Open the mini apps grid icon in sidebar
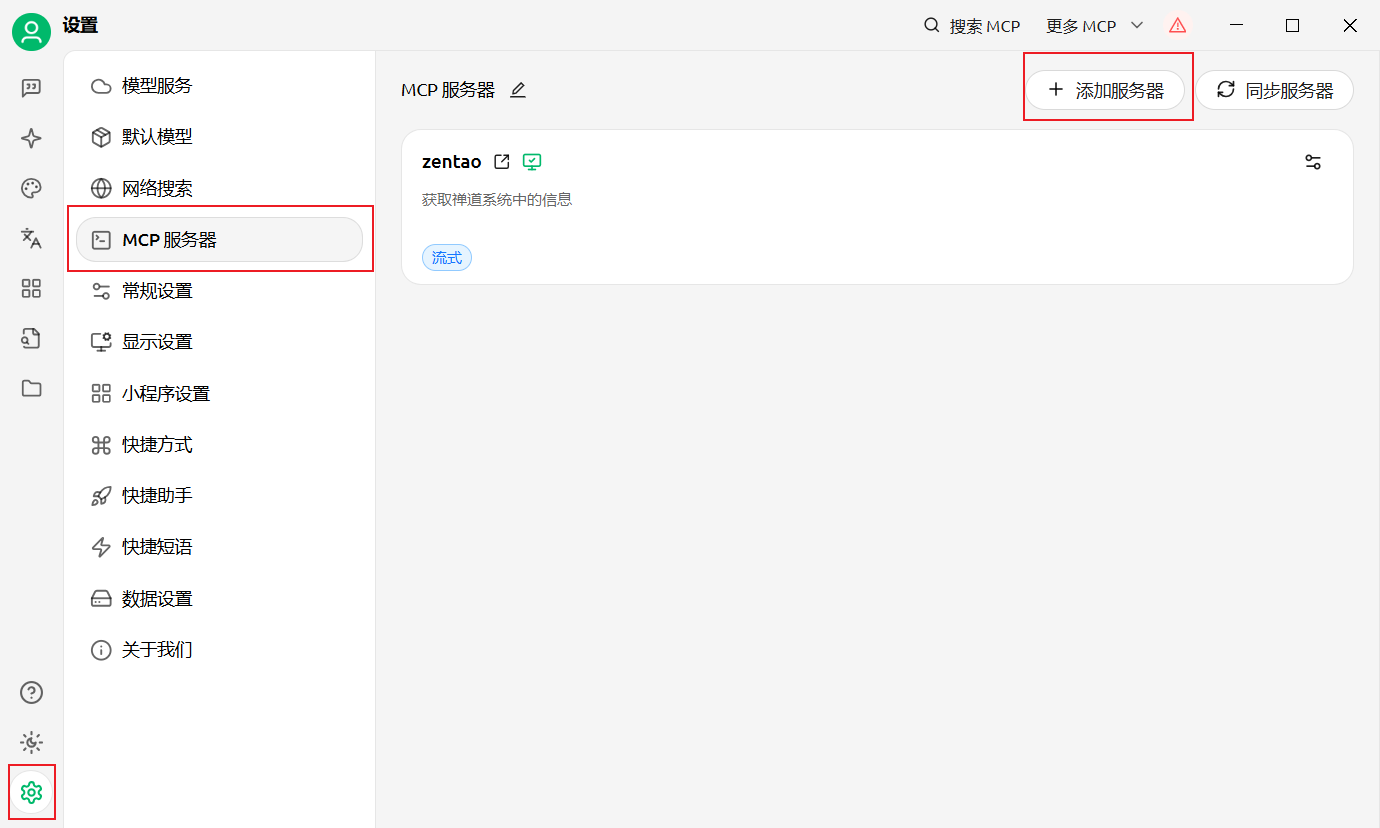 pos(31,289)
